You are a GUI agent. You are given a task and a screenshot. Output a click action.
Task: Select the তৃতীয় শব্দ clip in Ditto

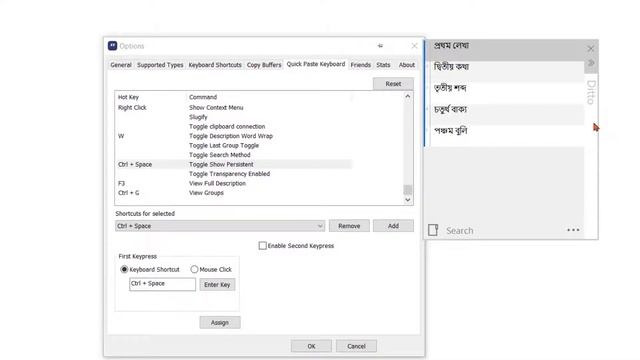pyautogui.click(x=505, y=93)
